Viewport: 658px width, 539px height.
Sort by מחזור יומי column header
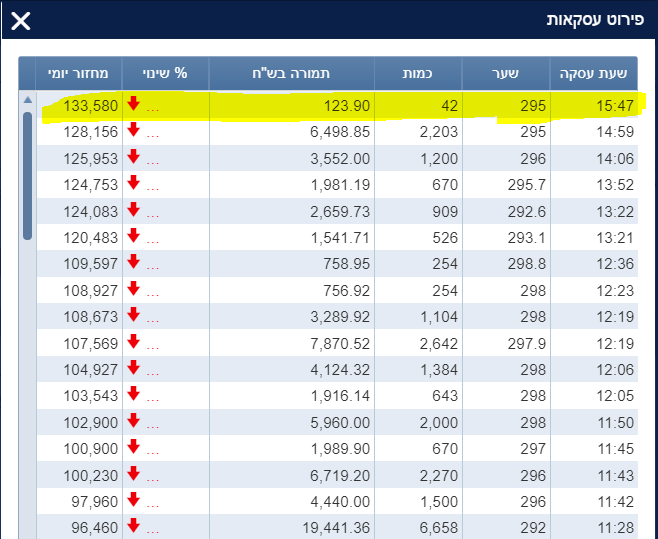pyautogui.click(x=80, y=73)
